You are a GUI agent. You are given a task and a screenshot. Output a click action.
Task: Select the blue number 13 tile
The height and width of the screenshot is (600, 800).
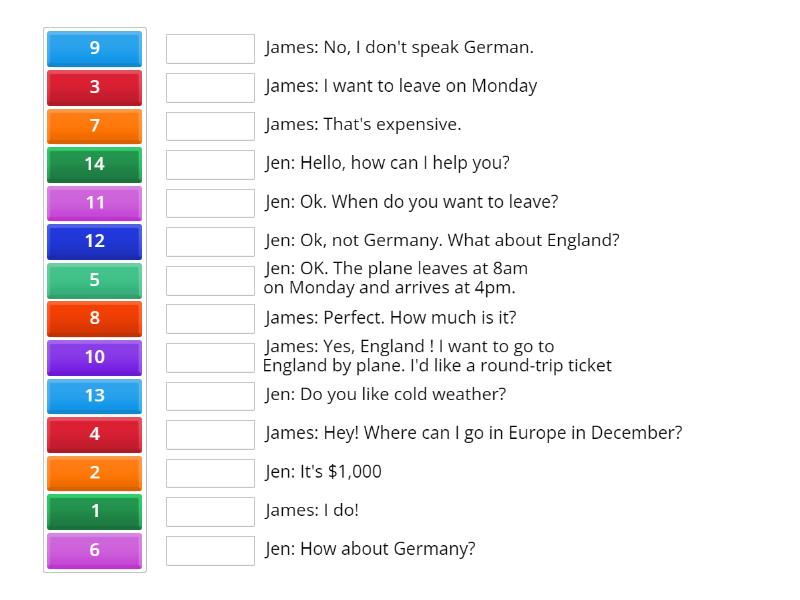pyautogui.click(x=94, y=396)
